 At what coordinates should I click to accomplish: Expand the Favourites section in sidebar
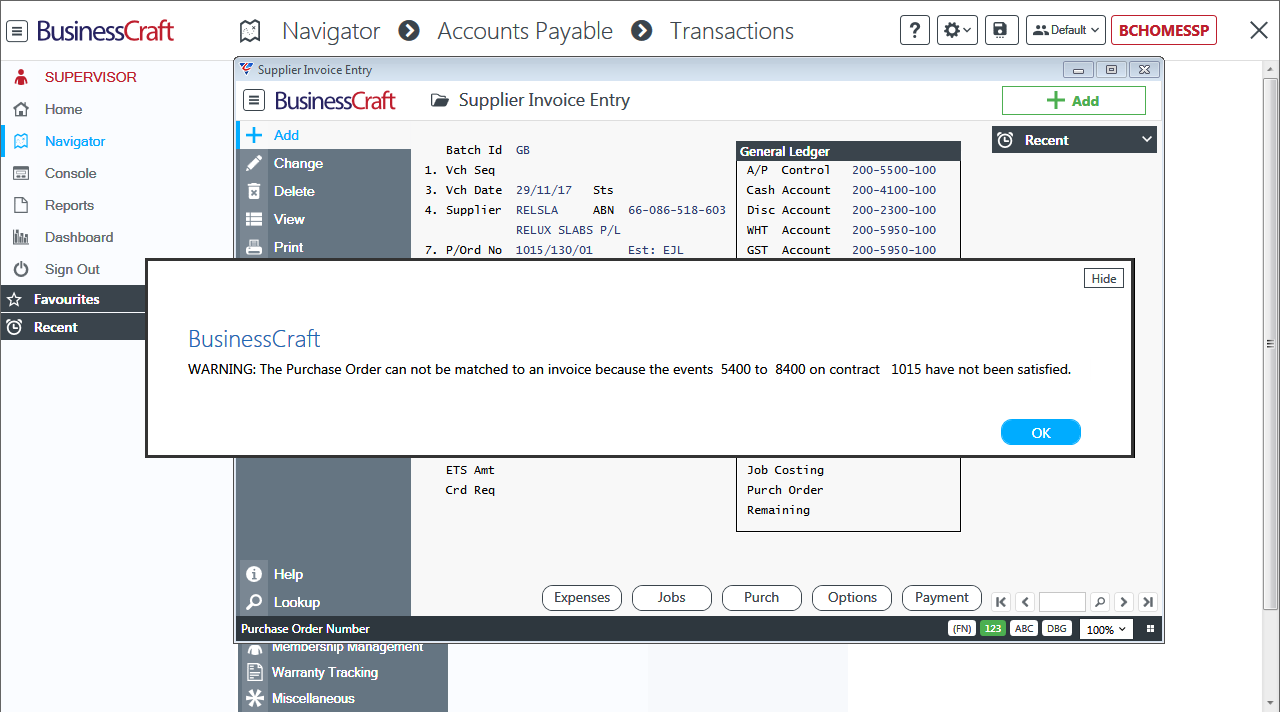pyautogui.click(x=73, y=299)
